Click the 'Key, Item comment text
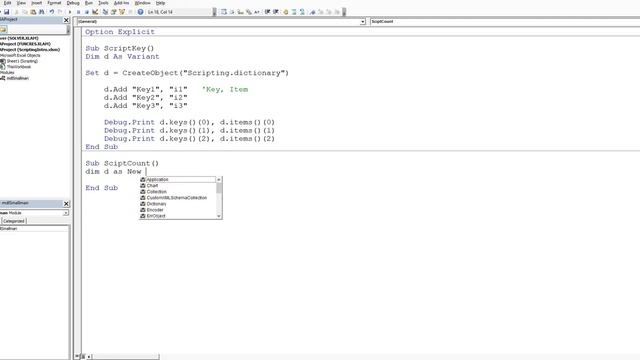This screenshot has height=360, width=640. (x=225, y=89)
